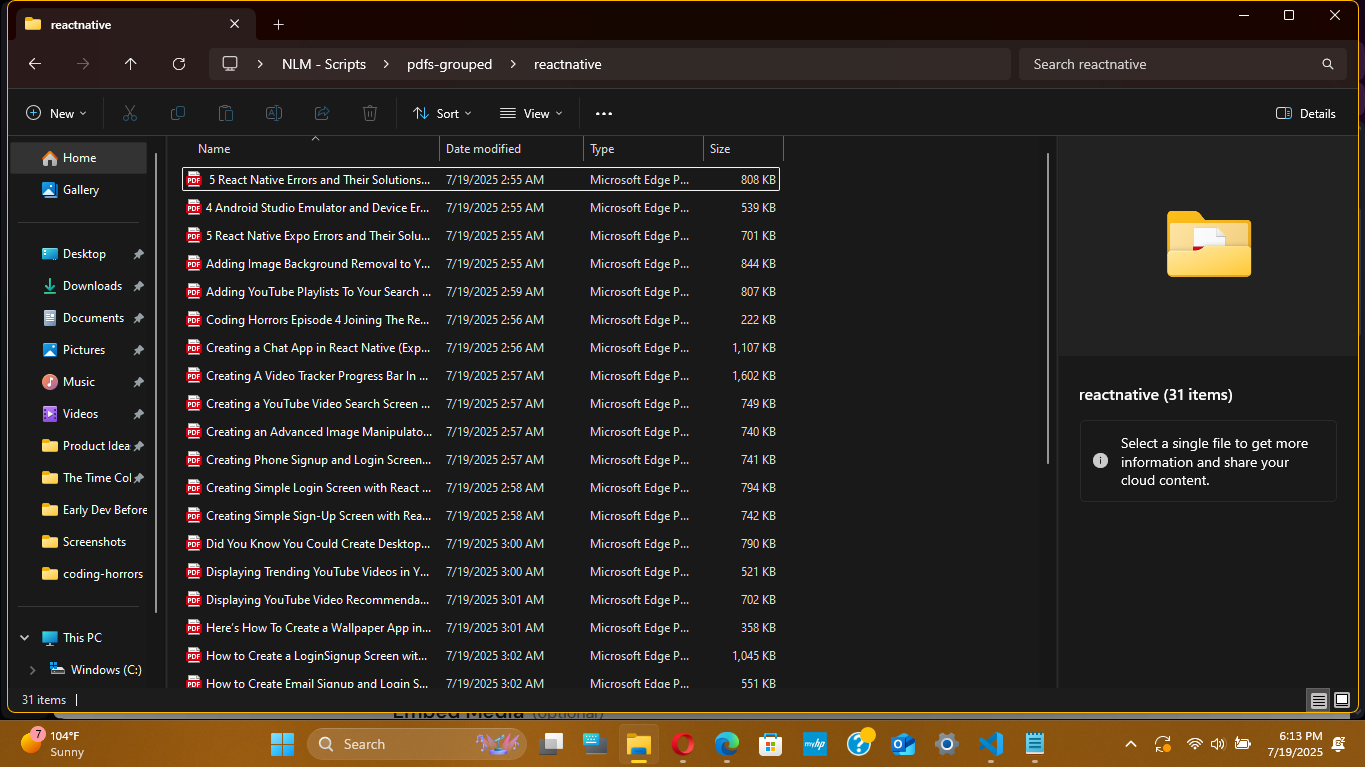Click the Delete trash icon
Image resolution: width=1365 pixels, height=767 pixels.
pyautogui.click(x=369, y=113)
